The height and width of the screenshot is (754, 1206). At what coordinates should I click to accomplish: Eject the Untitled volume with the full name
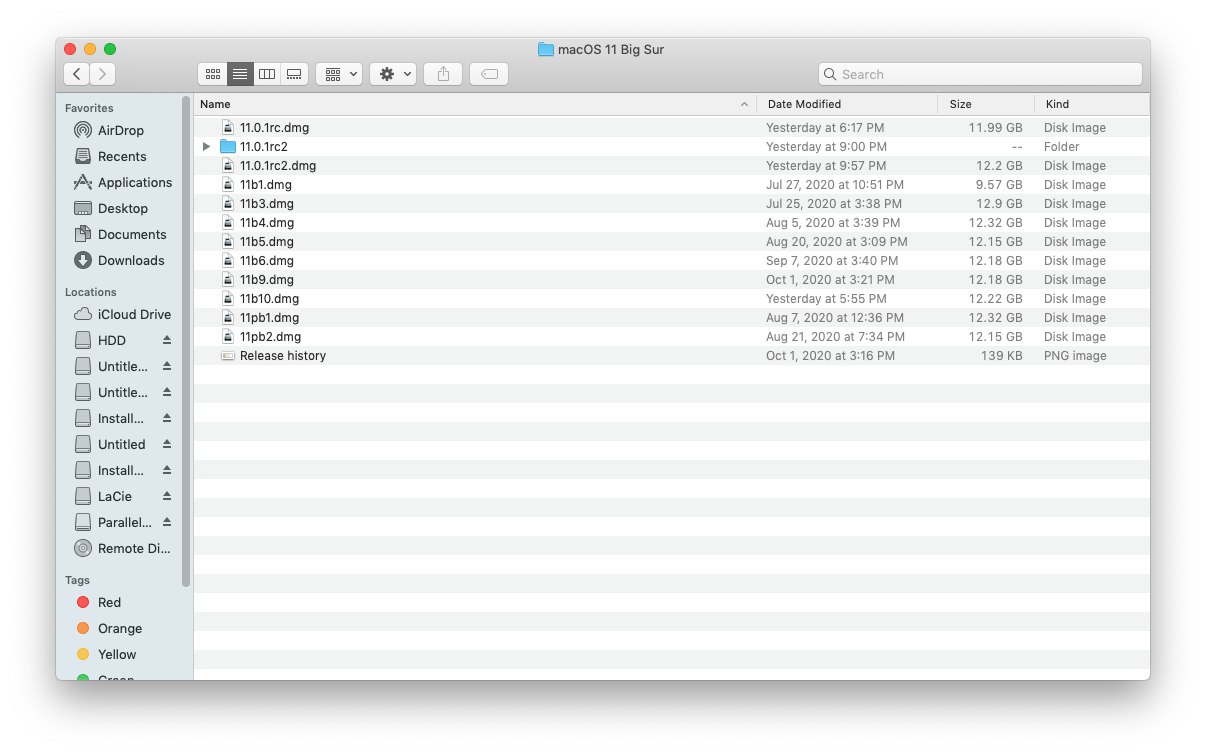click(167, 444)
